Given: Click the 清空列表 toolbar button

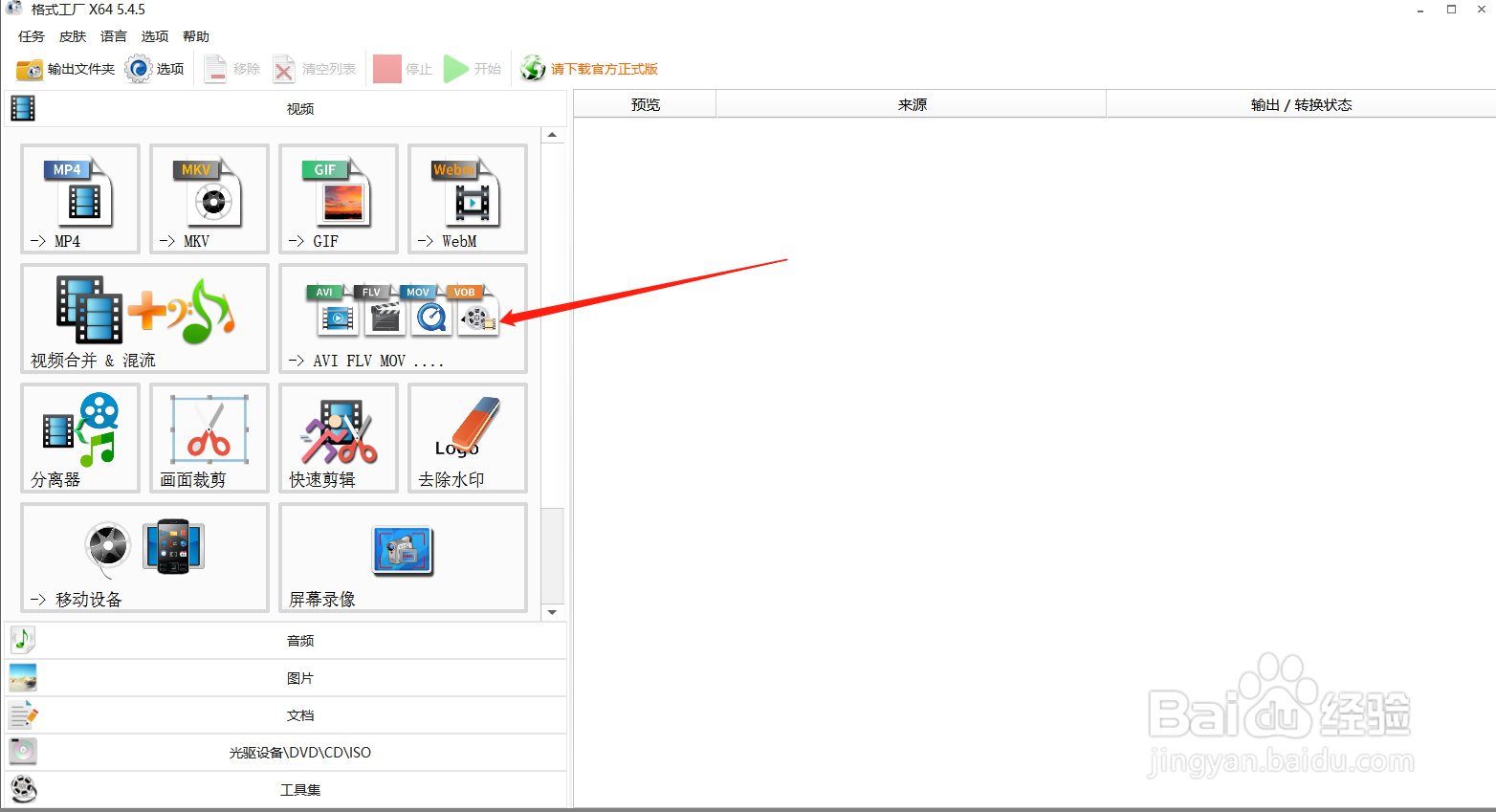Looking at the screenshot, I should (x=315, y=69).
